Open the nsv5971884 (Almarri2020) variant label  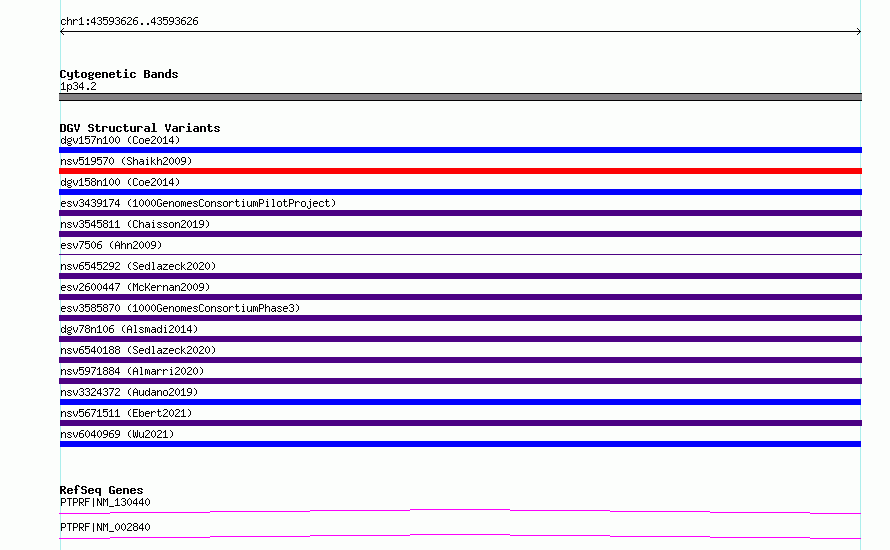click(x=132, y=371)
